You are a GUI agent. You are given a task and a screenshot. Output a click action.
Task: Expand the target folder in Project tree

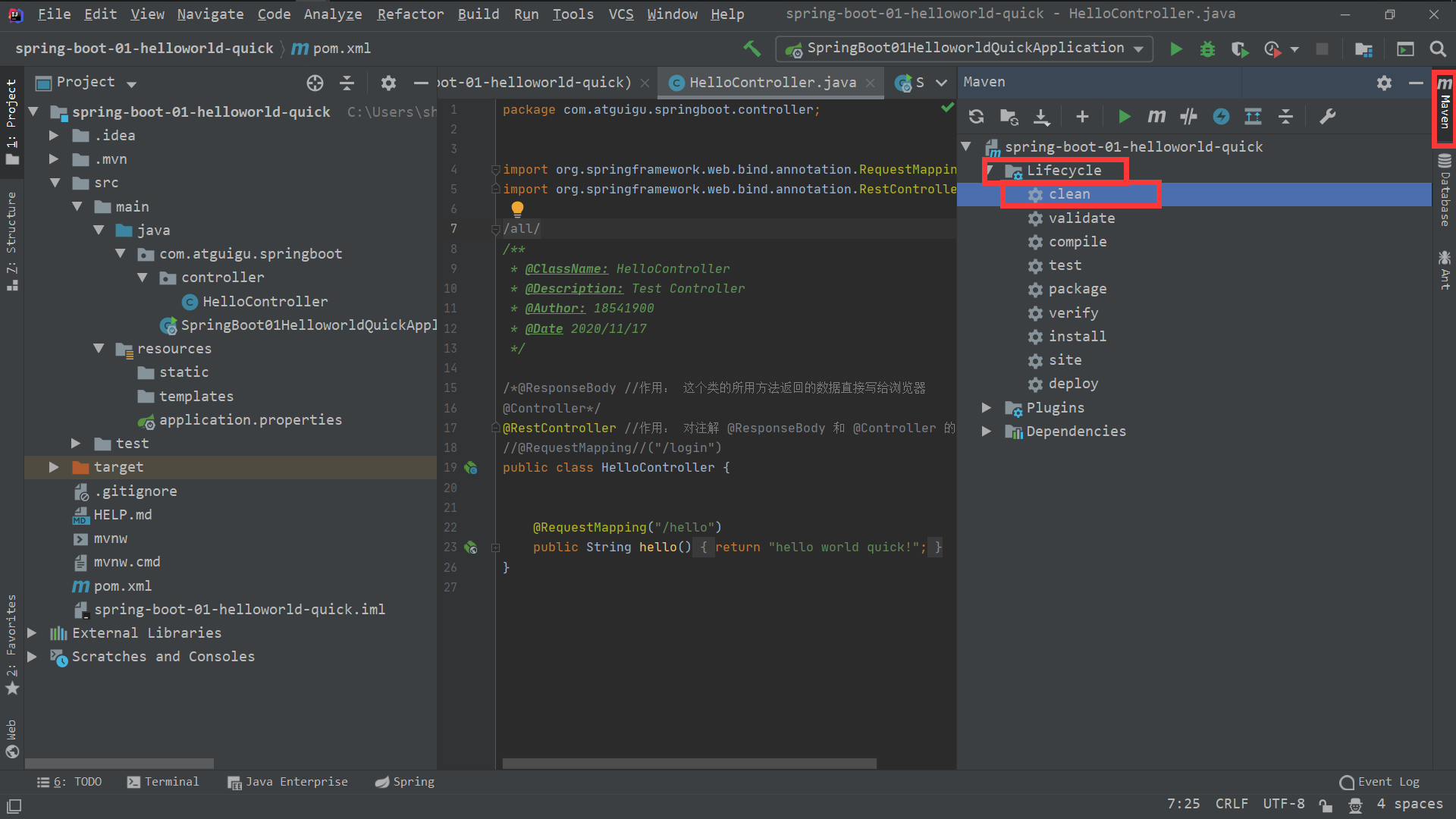(x=53, y=467)
